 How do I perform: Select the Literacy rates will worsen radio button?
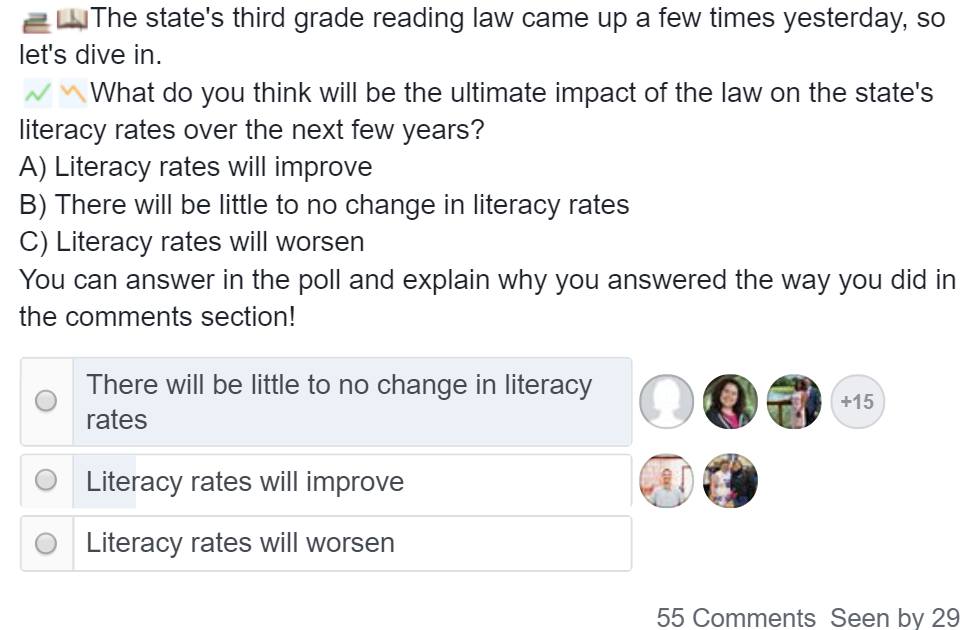click(x=45, y=543)
